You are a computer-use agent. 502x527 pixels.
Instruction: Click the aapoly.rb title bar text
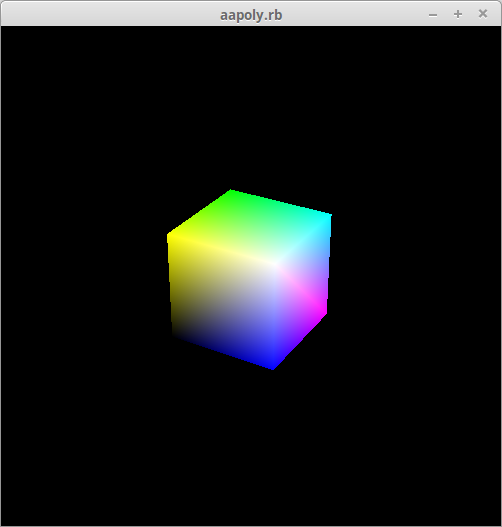pos(251,15)
